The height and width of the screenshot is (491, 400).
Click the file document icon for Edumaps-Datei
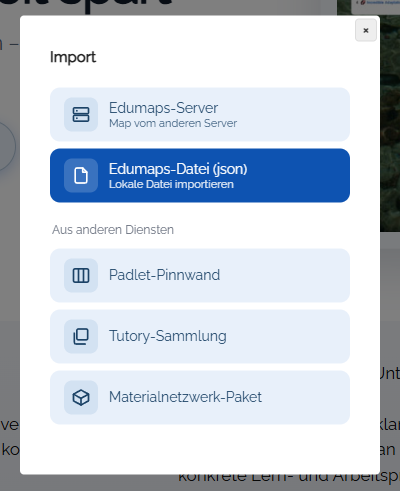(x=81, y=175)
